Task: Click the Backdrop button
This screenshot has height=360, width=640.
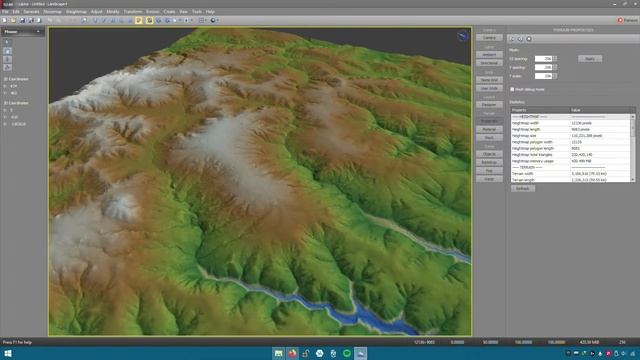Action: point(489,162)
